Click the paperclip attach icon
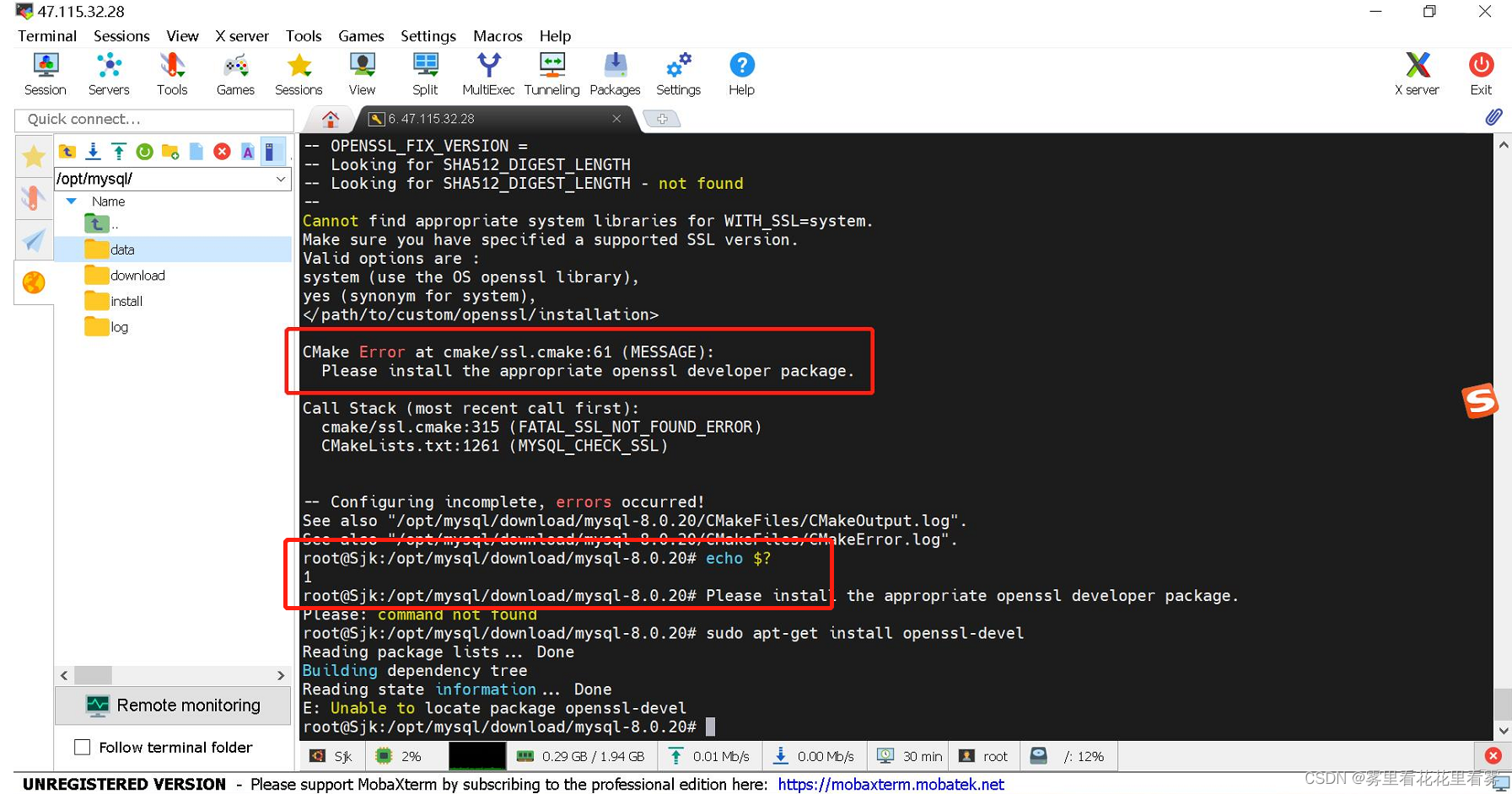 1493,117
